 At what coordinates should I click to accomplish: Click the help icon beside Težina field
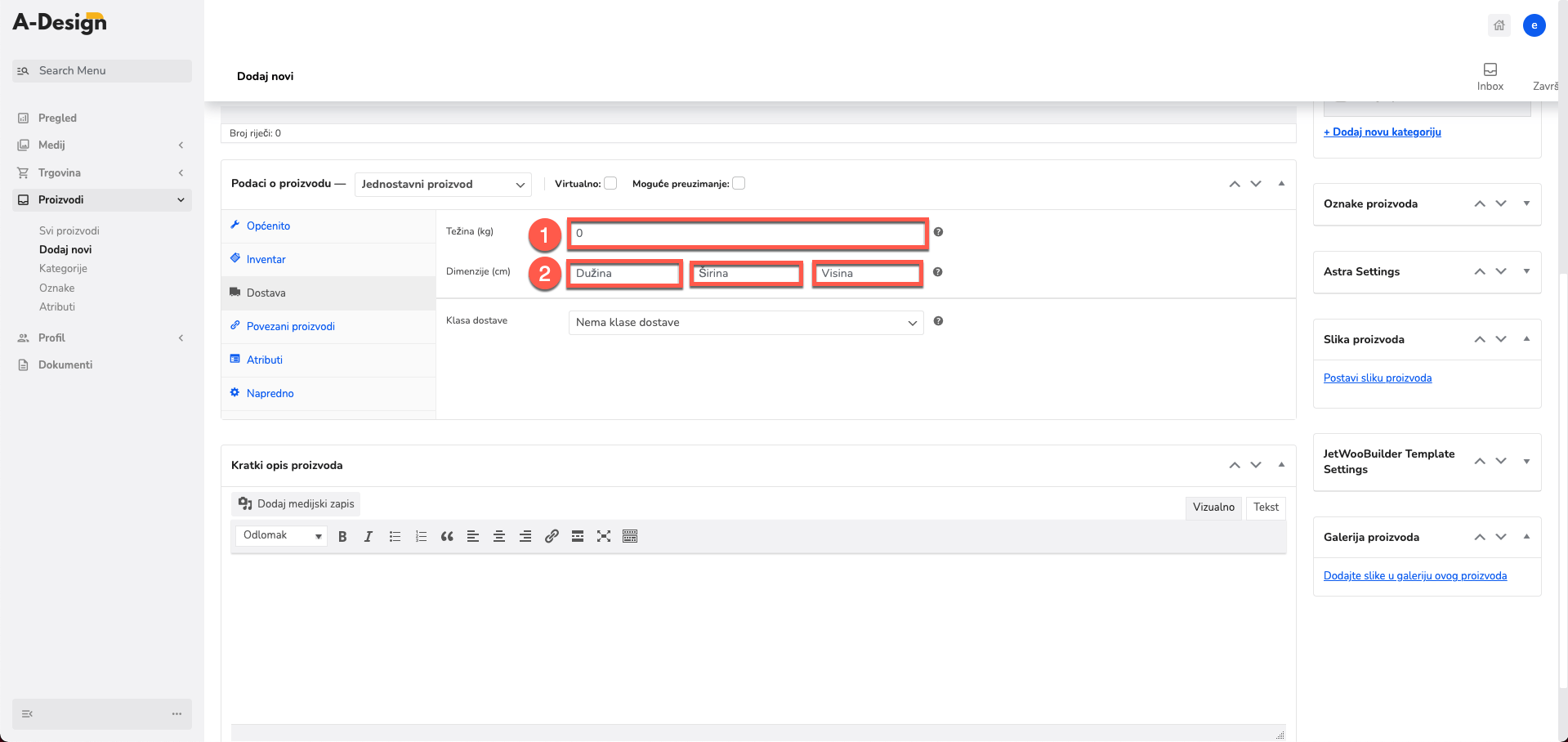[938, 232]
